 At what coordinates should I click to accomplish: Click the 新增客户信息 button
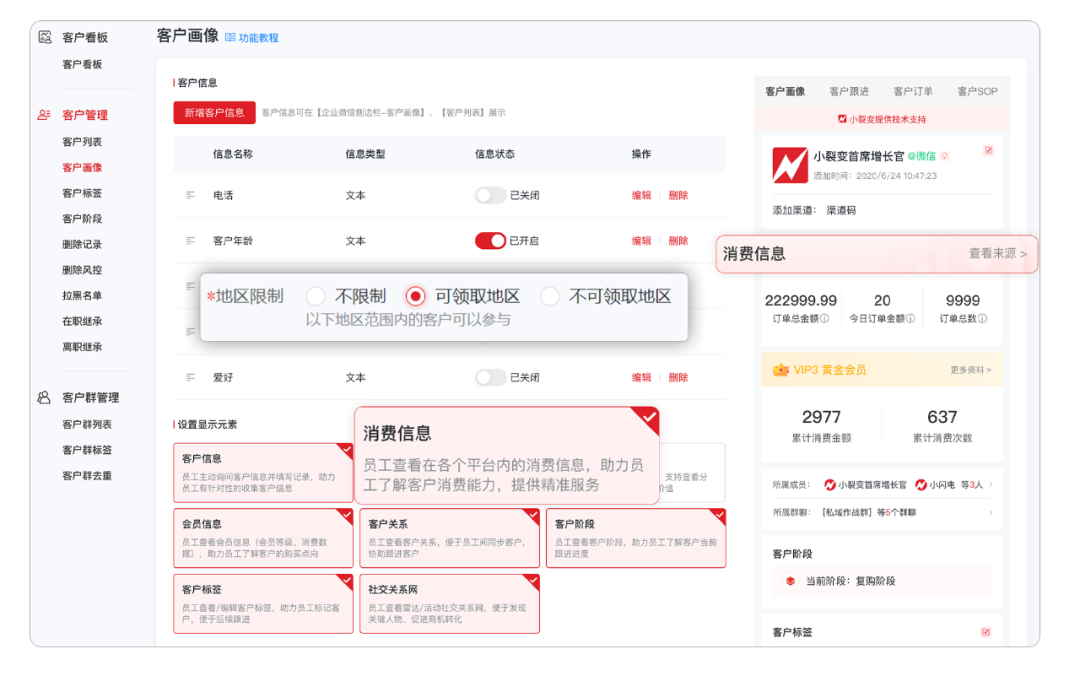pyautogui.click(x=213, y=112)
